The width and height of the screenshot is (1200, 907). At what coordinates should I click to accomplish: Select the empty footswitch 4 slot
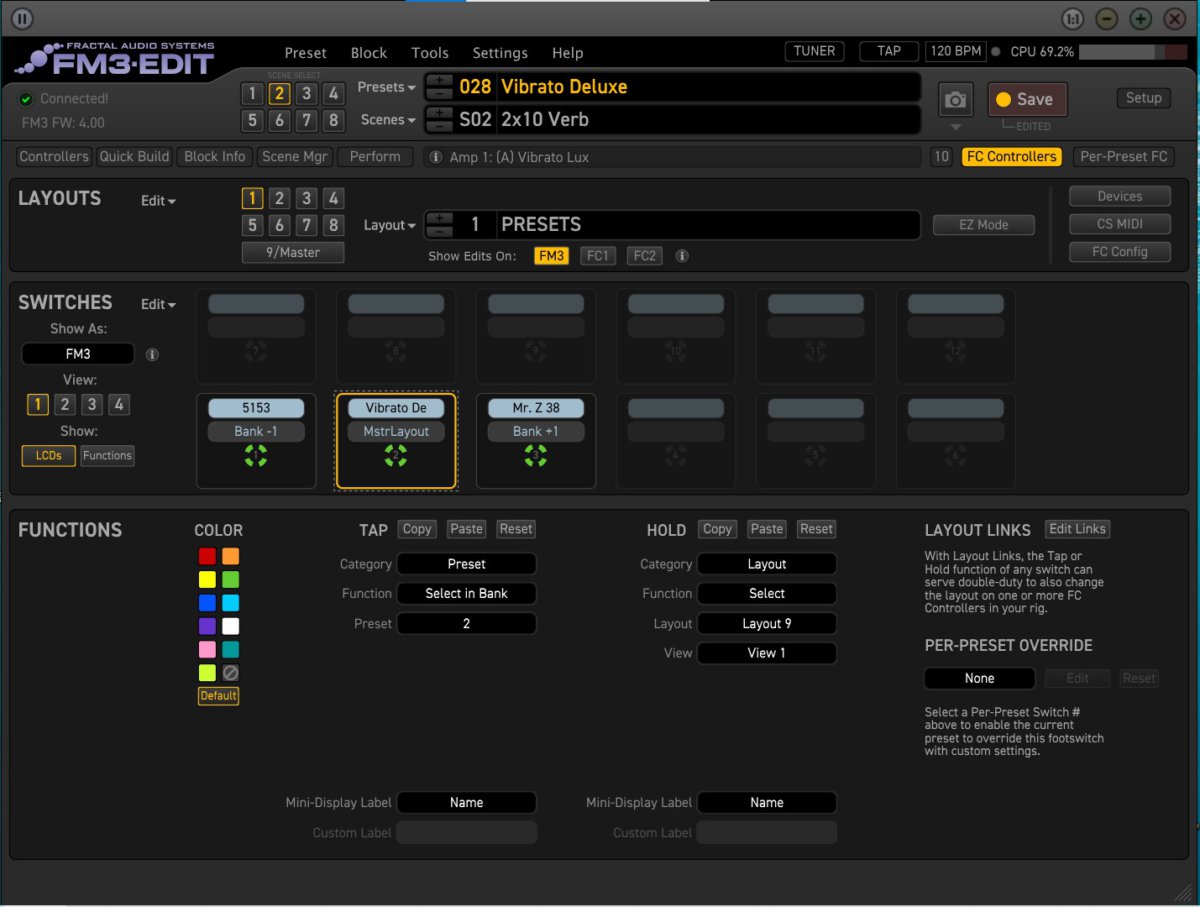pos(676,441)
